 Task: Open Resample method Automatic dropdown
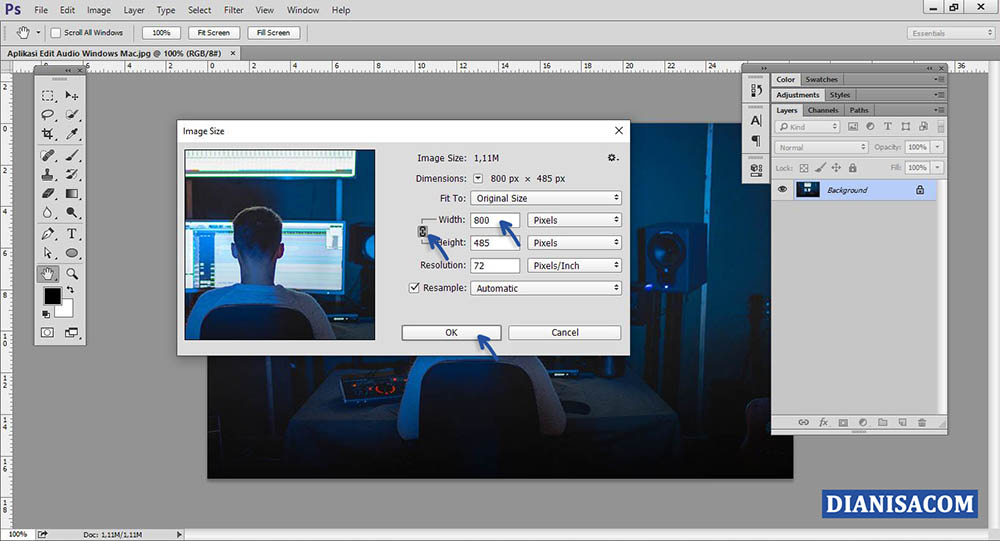click(546, 288)
